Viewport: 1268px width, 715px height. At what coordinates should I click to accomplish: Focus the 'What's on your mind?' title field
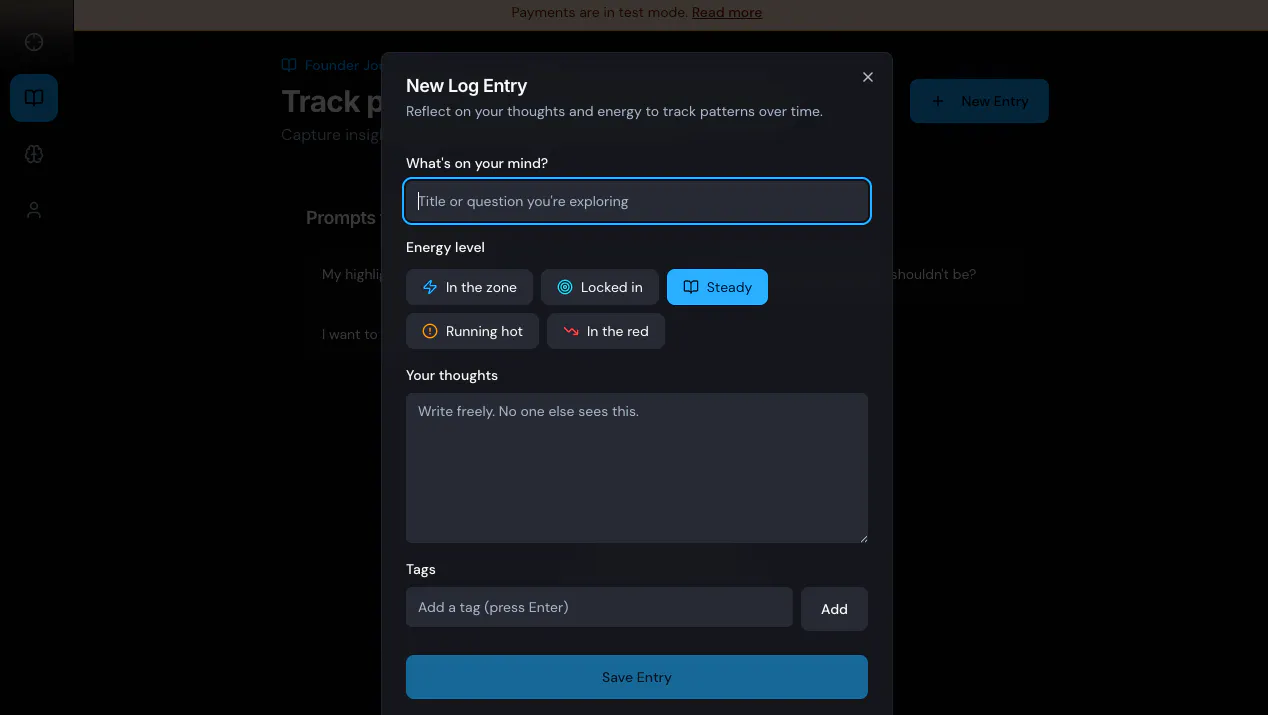(x=637, y=201)
